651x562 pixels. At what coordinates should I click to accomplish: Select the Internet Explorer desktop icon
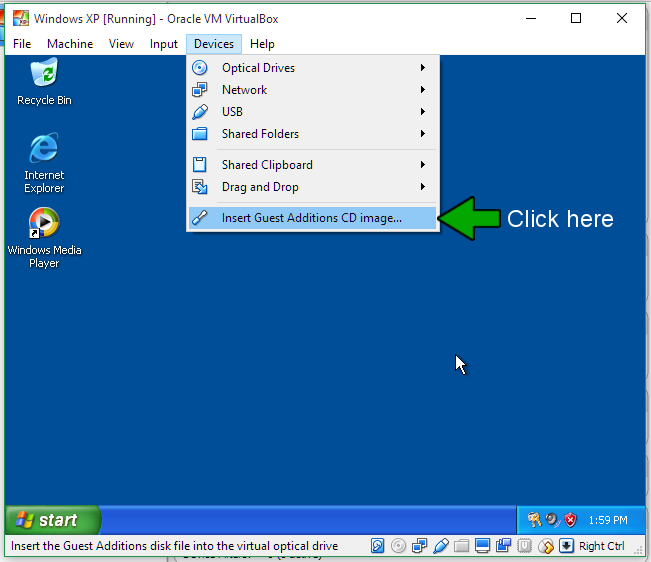coord(44,163)
